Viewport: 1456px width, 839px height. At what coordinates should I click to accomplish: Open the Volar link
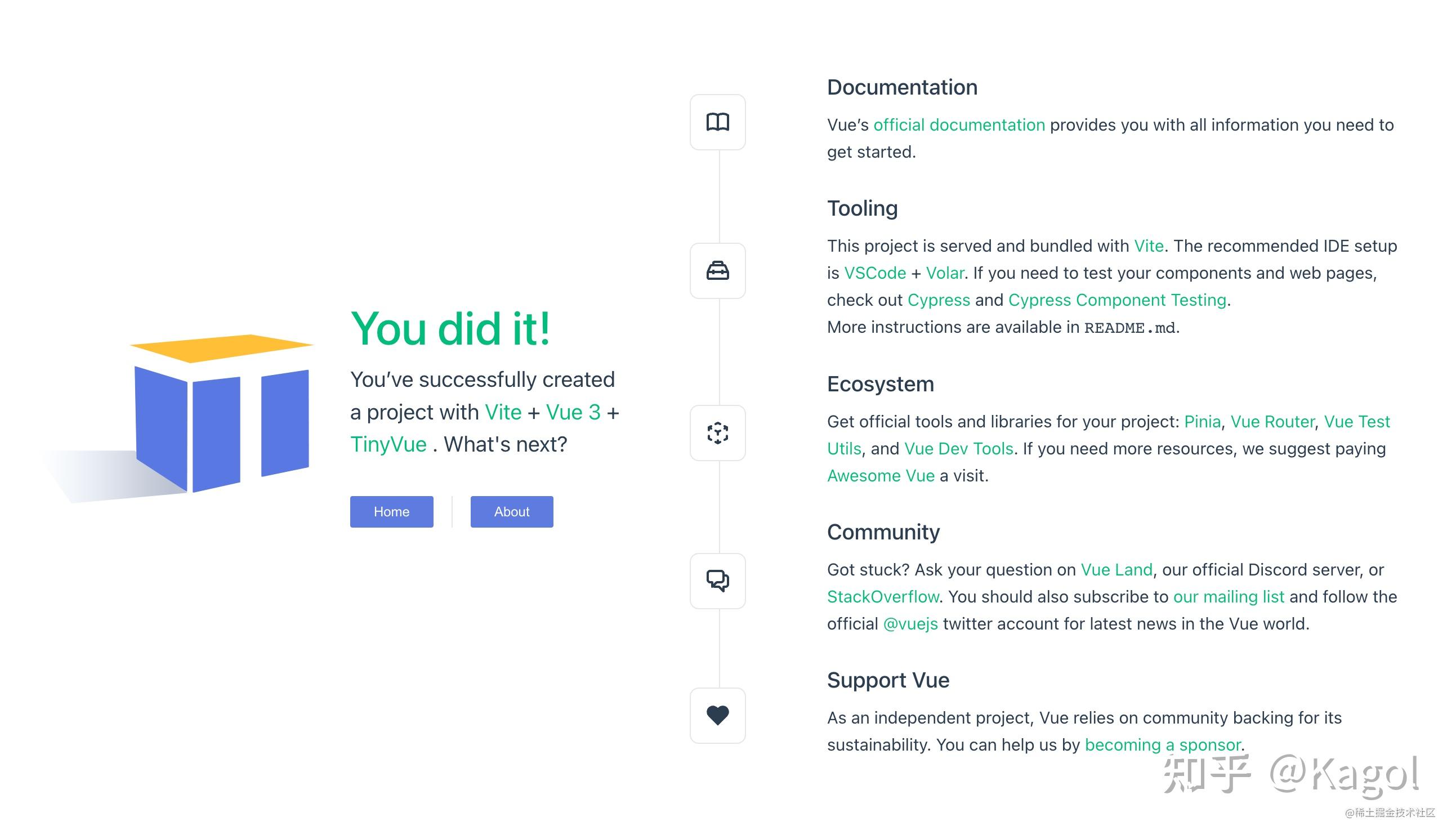[944, 273]
